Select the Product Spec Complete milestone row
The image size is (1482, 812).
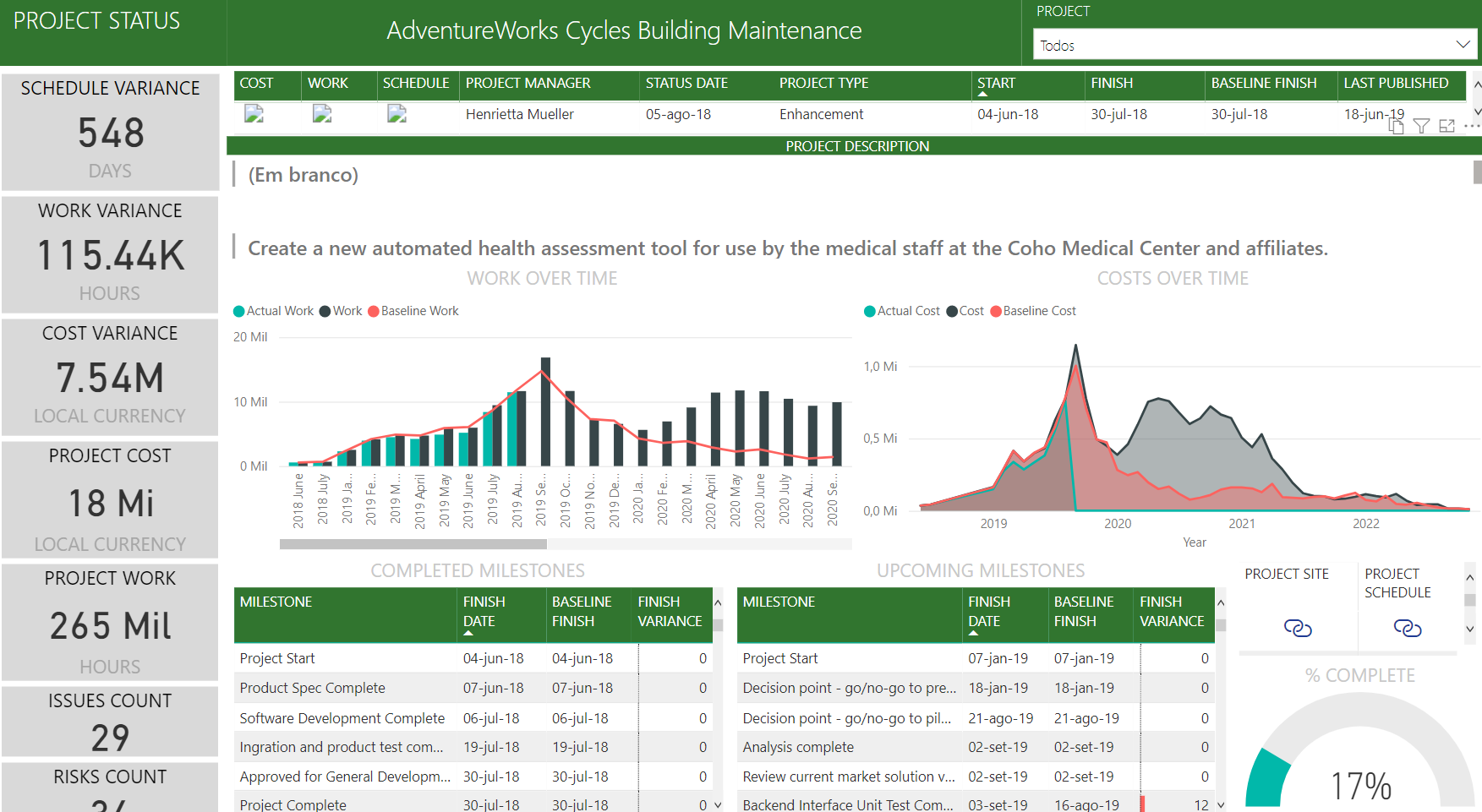click(473, 688)
